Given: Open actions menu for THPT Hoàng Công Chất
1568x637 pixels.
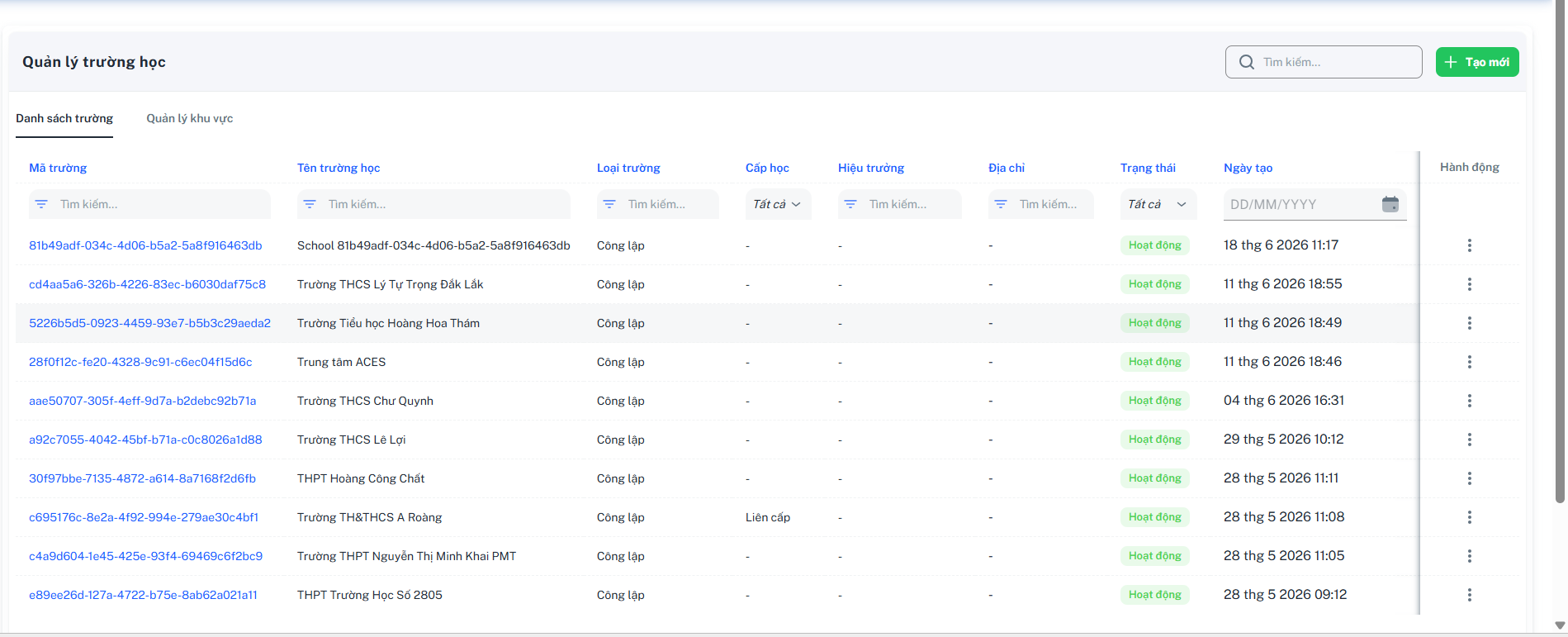Looking at the screenshot, I should [1469, 478].
